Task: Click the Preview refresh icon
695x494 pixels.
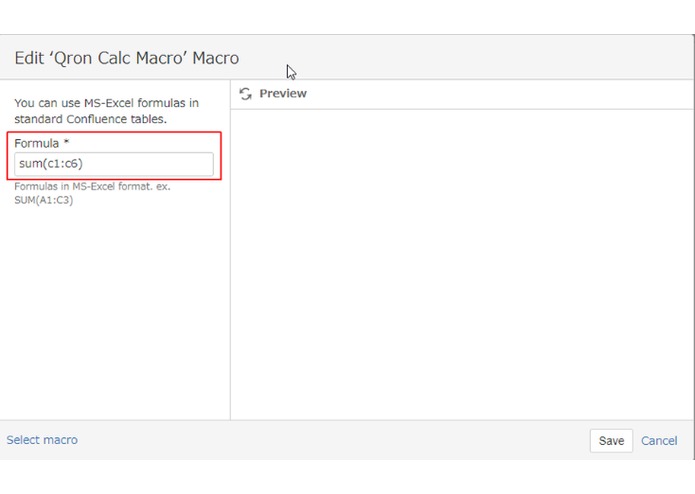Action: coord(246,93)
